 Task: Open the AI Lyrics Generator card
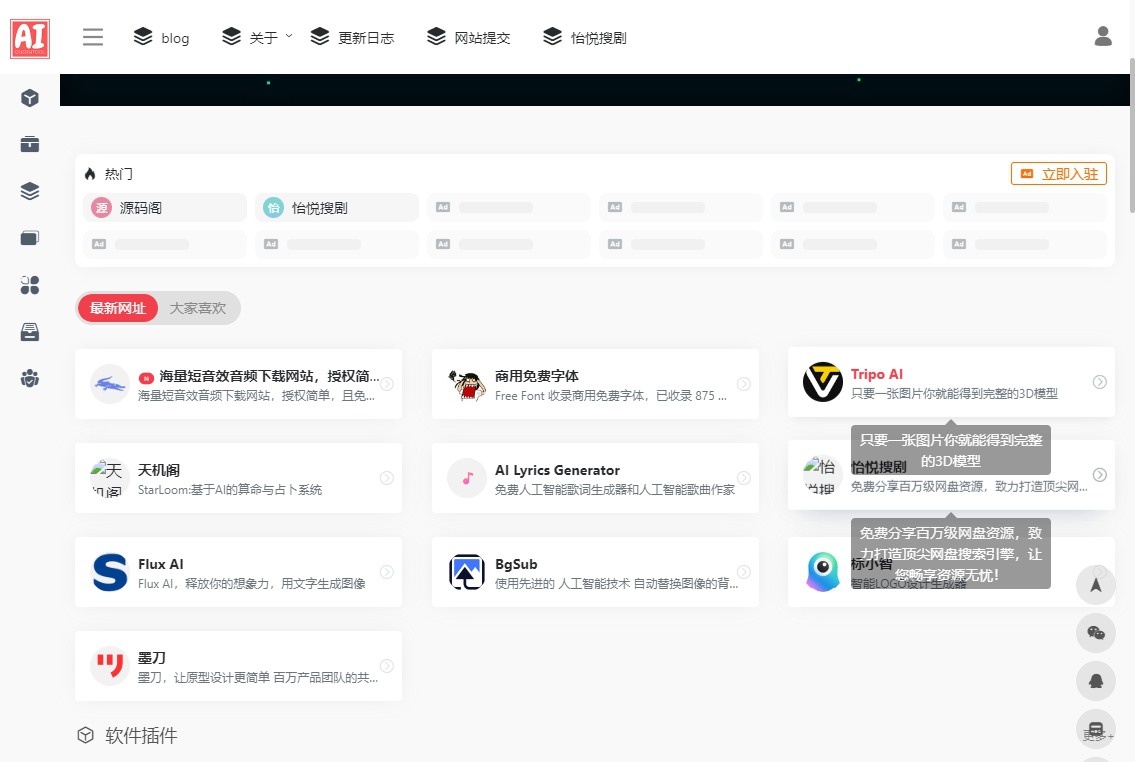[x=595, y=478]
